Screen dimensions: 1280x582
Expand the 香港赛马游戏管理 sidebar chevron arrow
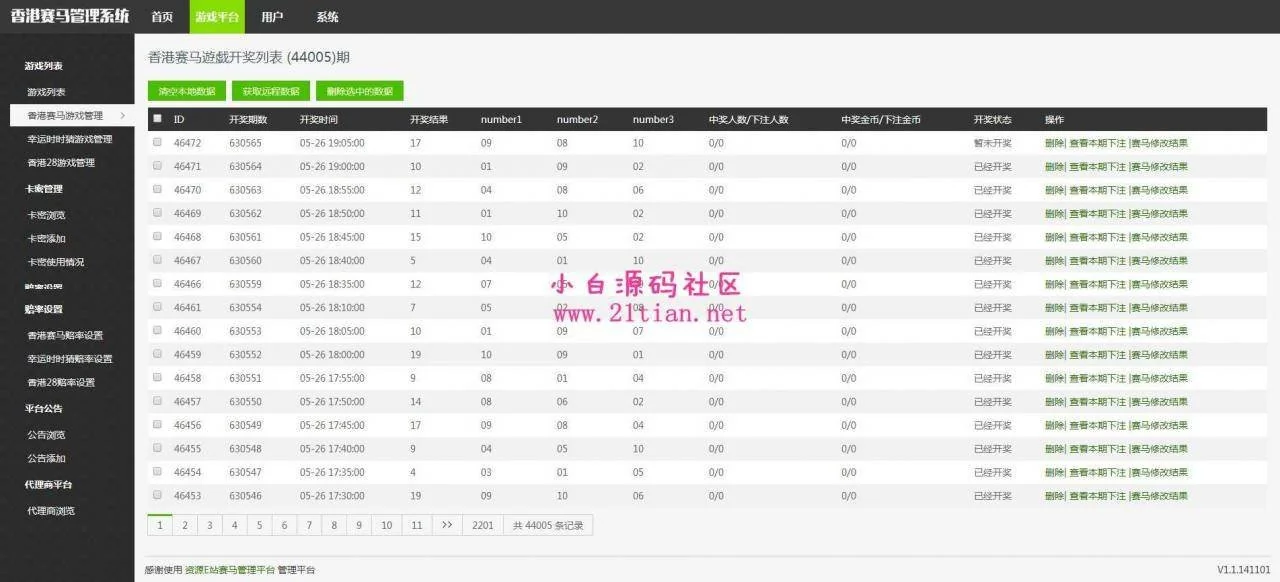tap(122, 116)
